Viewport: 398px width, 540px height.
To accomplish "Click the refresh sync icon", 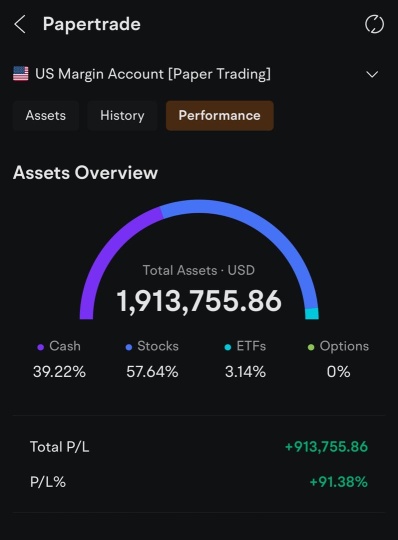I will 374,24.
